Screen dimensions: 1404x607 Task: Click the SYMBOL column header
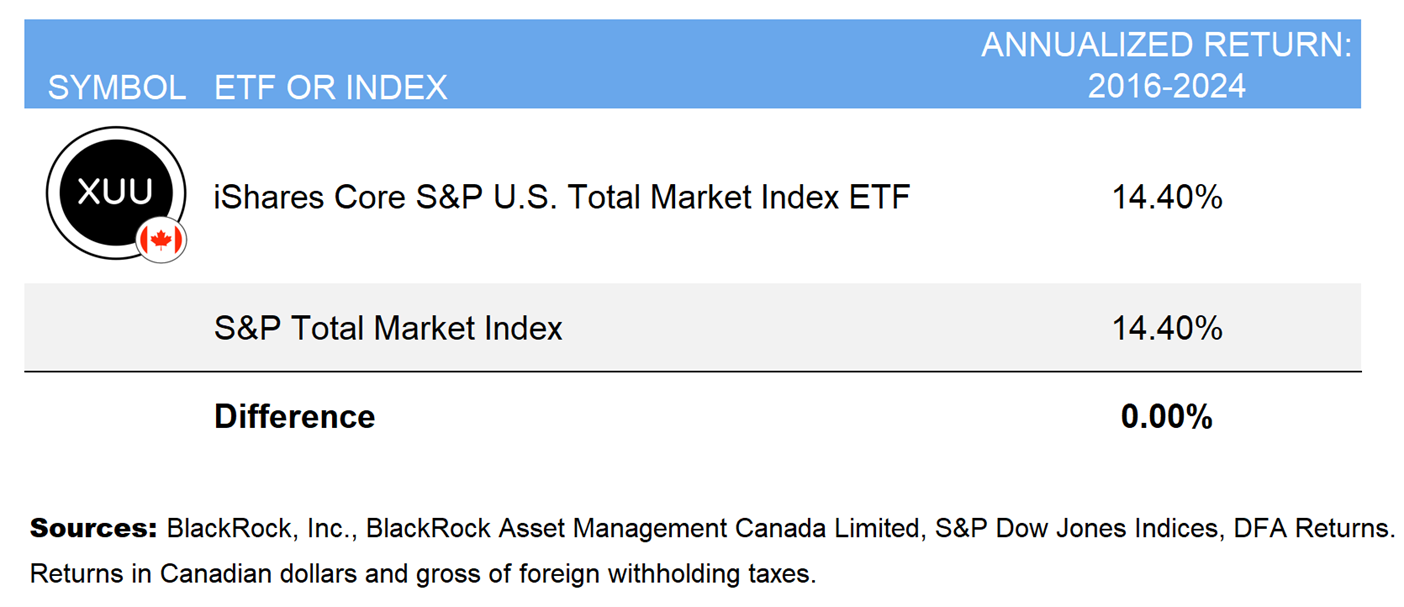point(116,88)
